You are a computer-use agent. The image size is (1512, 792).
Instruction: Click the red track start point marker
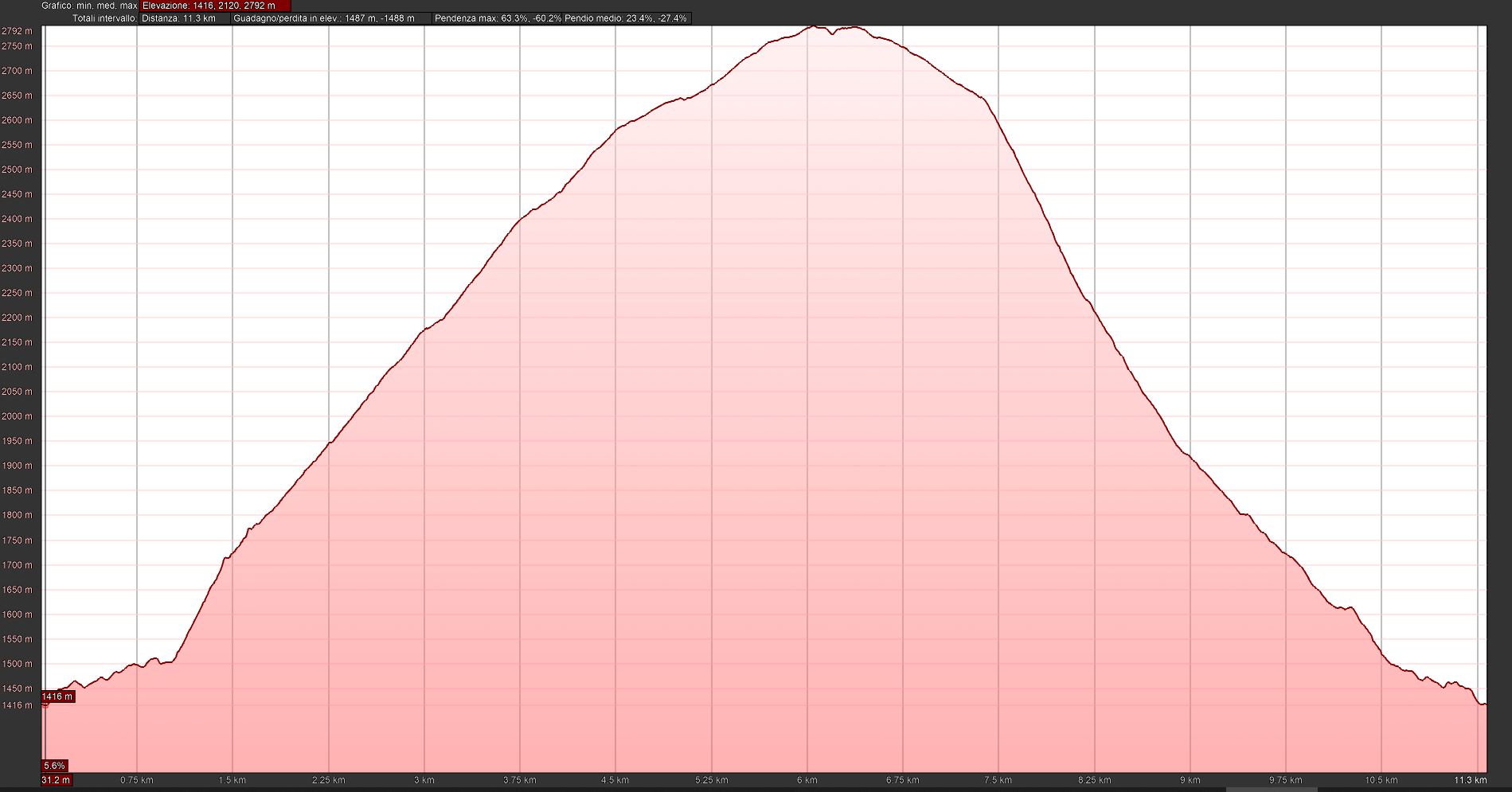45,704
